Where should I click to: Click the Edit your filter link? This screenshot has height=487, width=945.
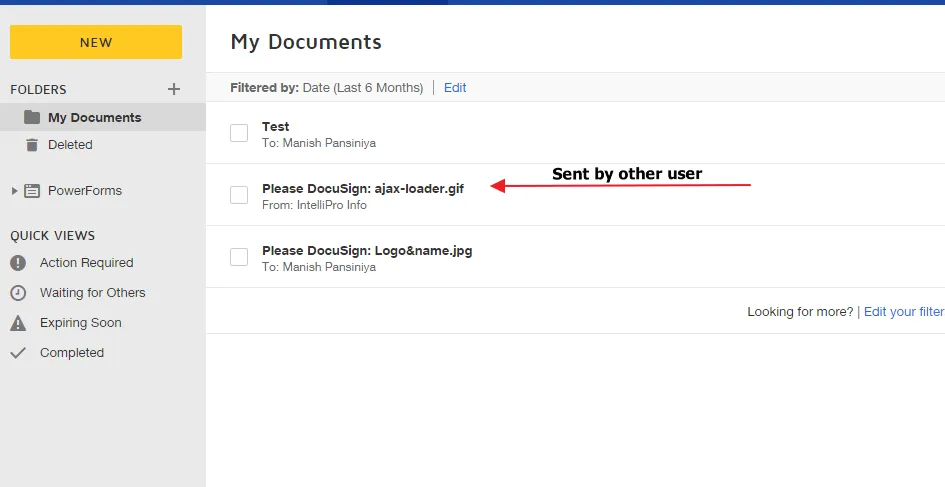(903, 312)
